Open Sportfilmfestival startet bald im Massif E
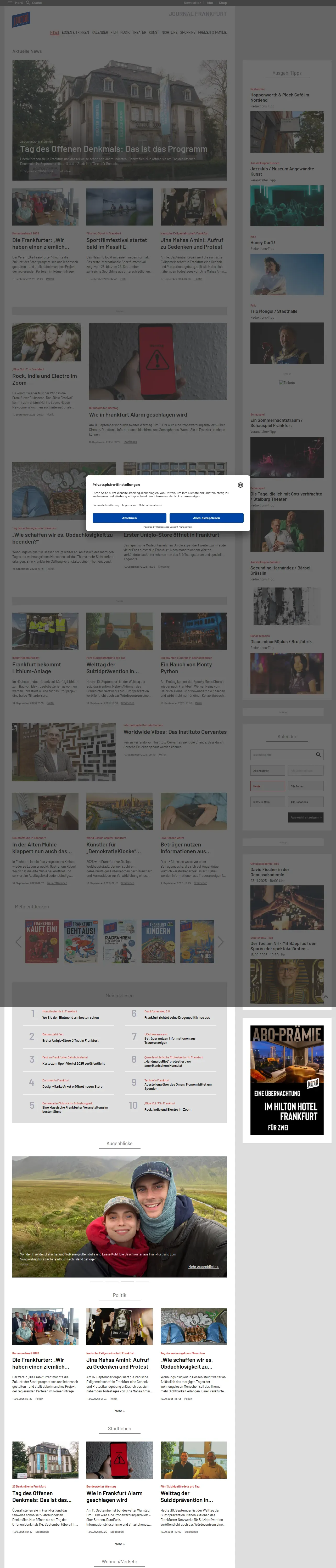This screenshot has height=1568, width=336. point(116,244)
